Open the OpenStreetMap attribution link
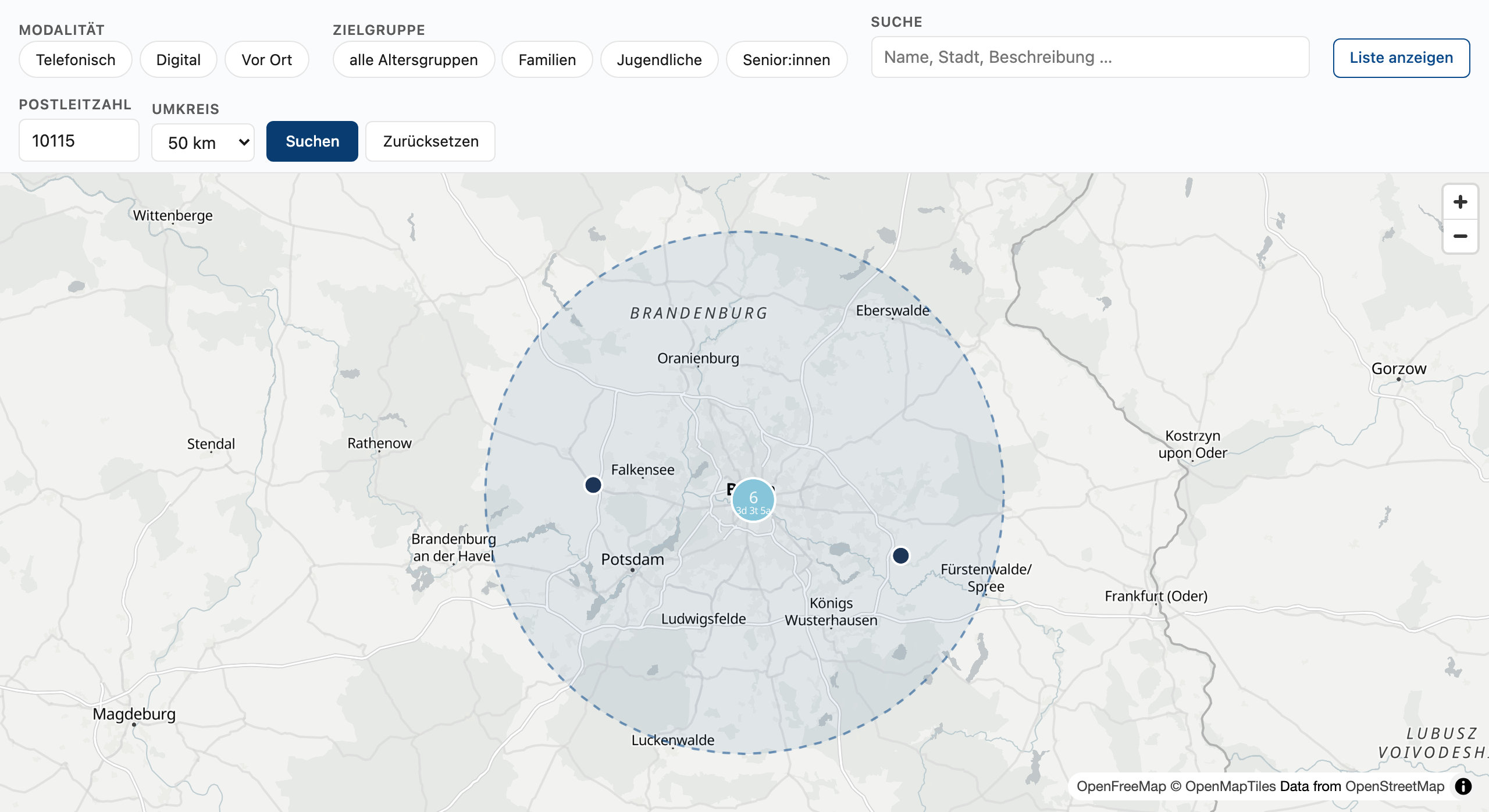1489x812 pixels. [x=1395, y=786]
